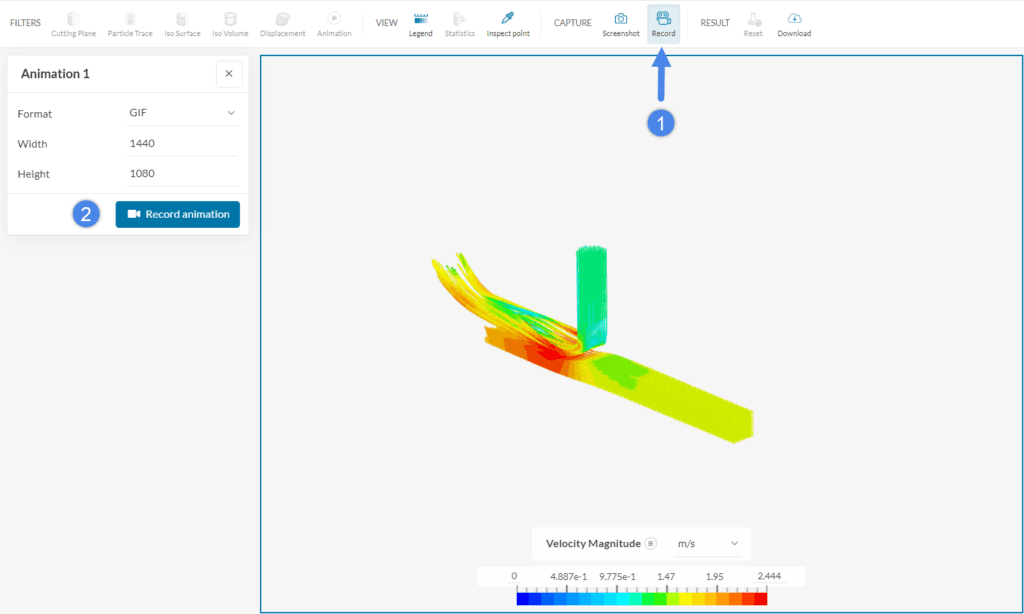Screen dimensions: 1024x614
Task: Select the Iso Volume filter
Action: [x=230, y=22]
